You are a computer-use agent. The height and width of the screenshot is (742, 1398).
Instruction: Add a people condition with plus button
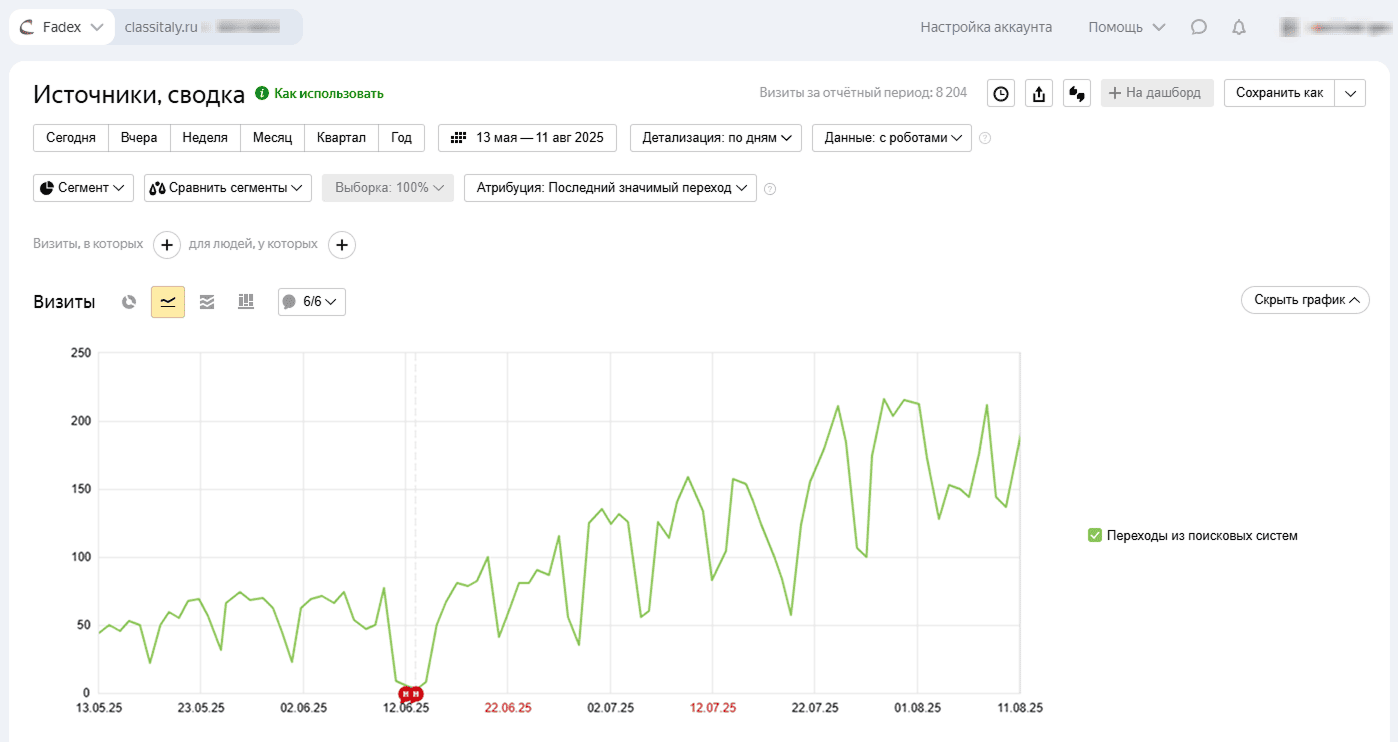click(342, 244)
